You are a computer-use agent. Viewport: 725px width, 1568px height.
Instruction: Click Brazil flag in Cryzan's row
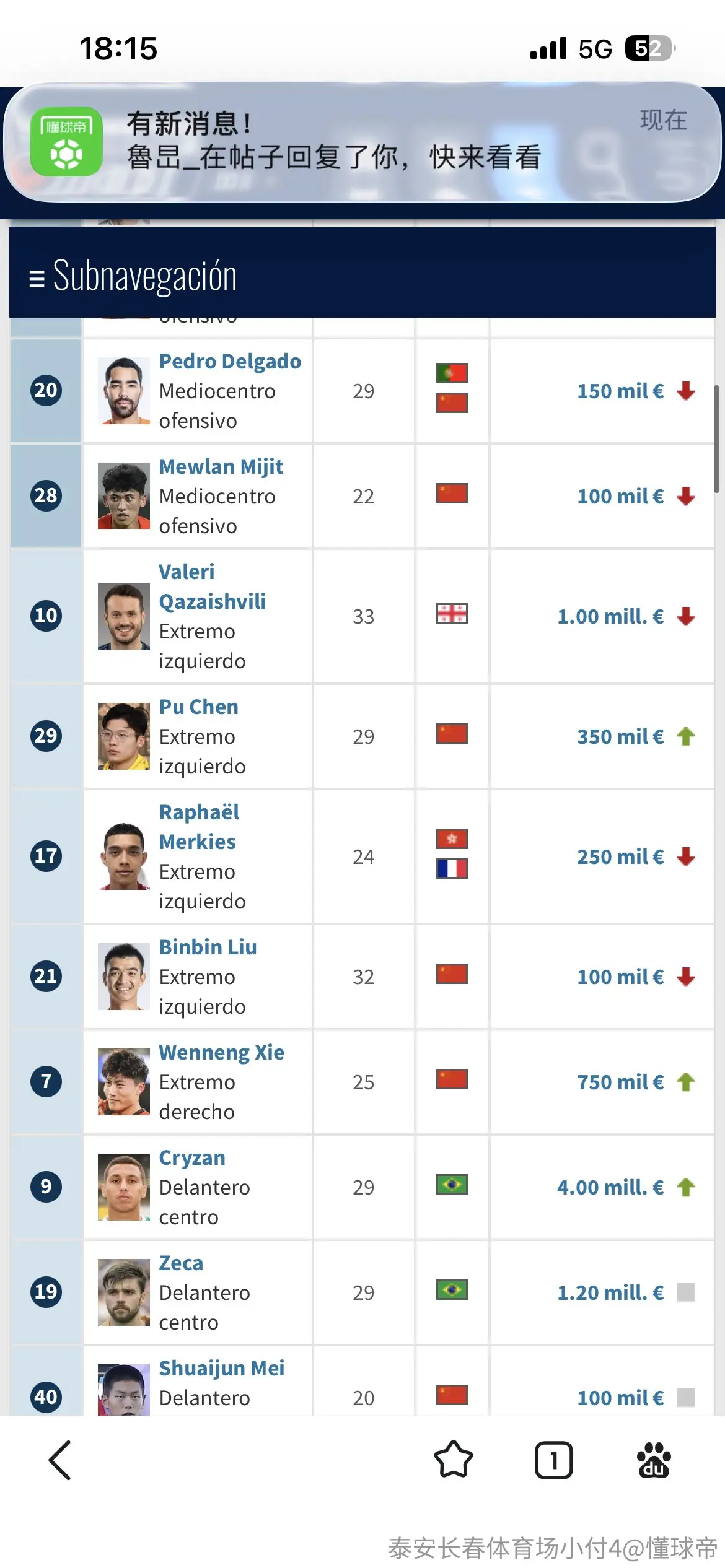coord(452,1185)
